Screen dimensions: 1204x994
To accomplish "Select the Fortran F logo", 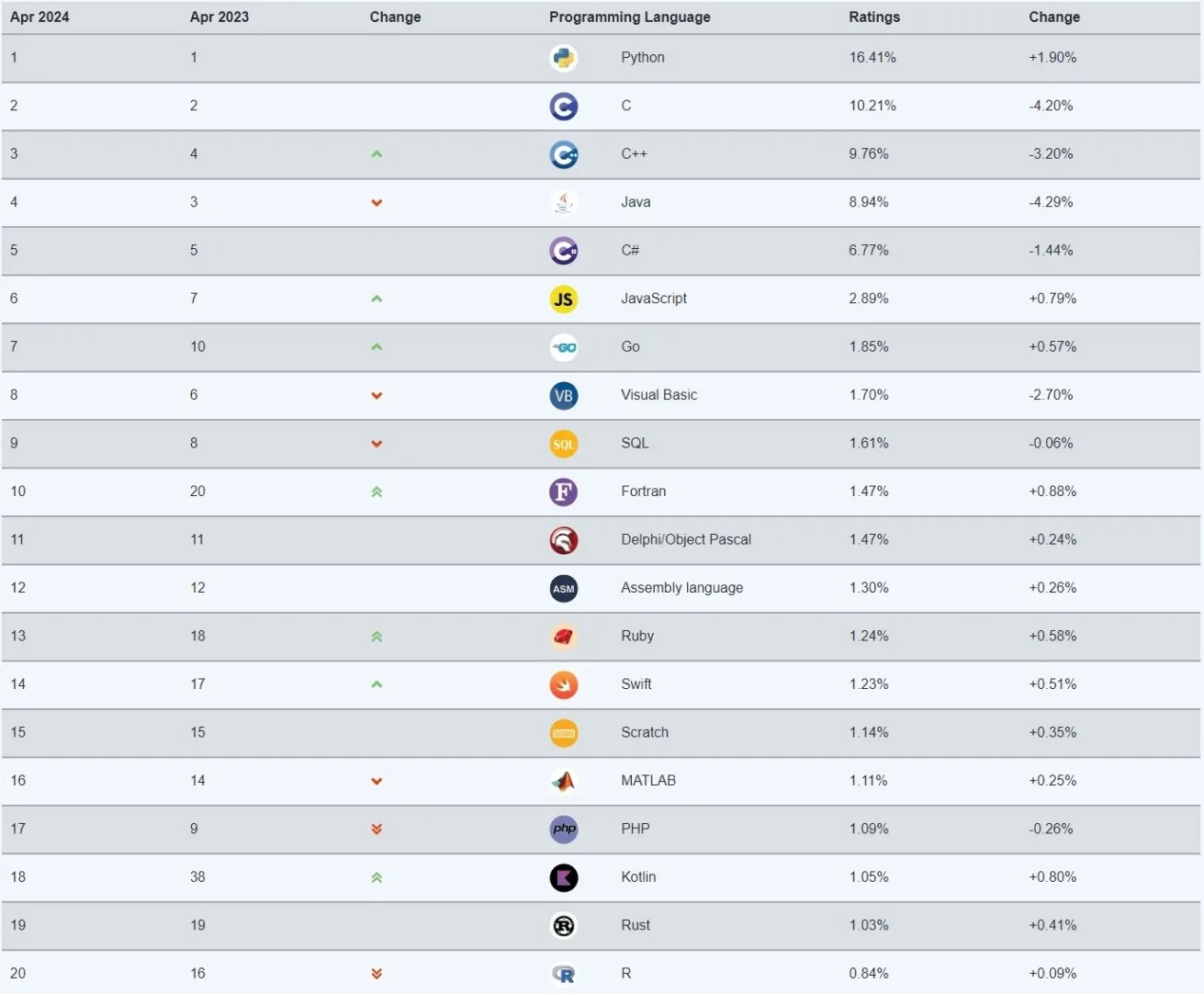I will [563, 492].
